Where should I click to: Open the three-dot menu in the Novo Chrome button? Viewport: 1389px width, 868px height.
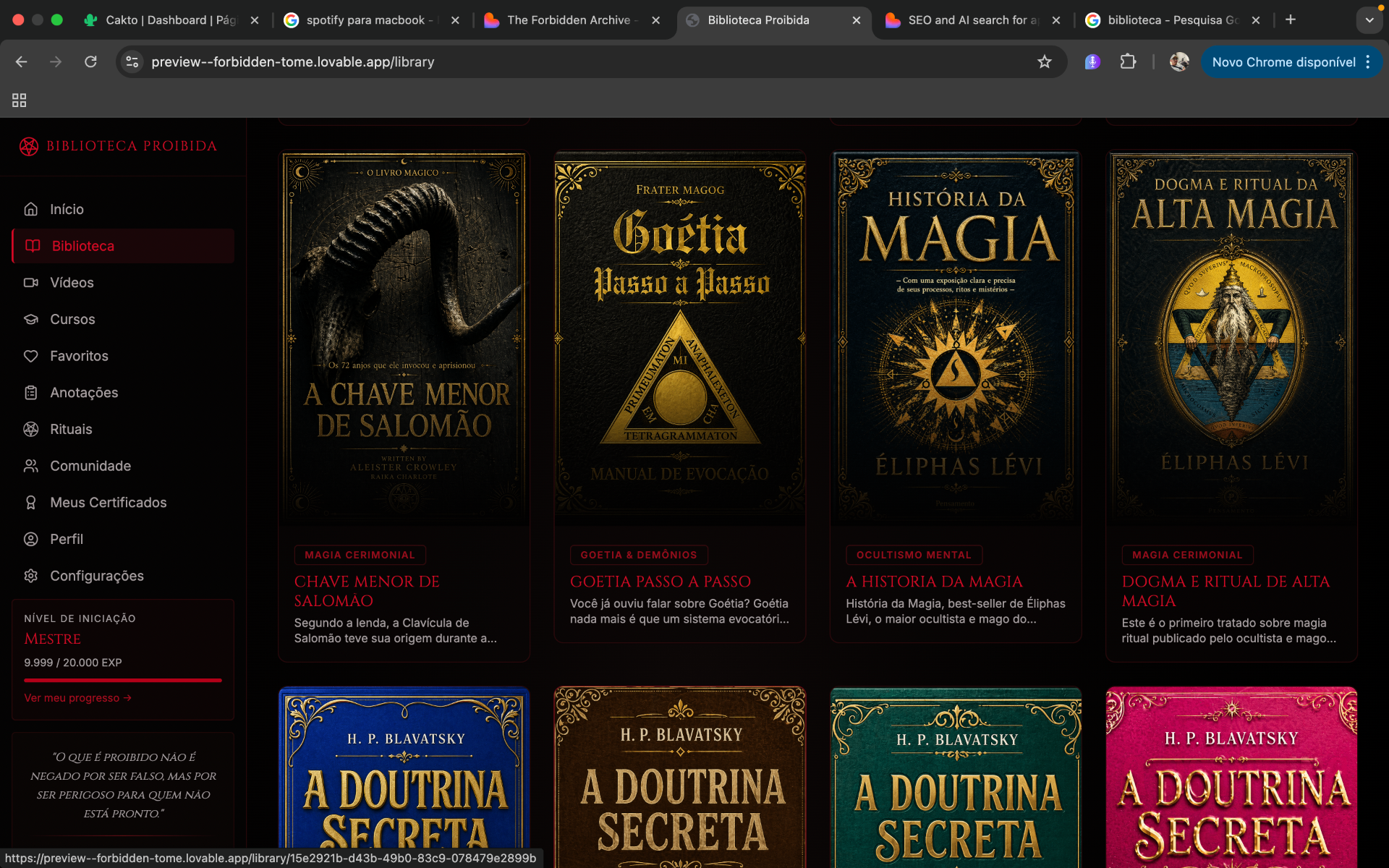click(1368, 62)
